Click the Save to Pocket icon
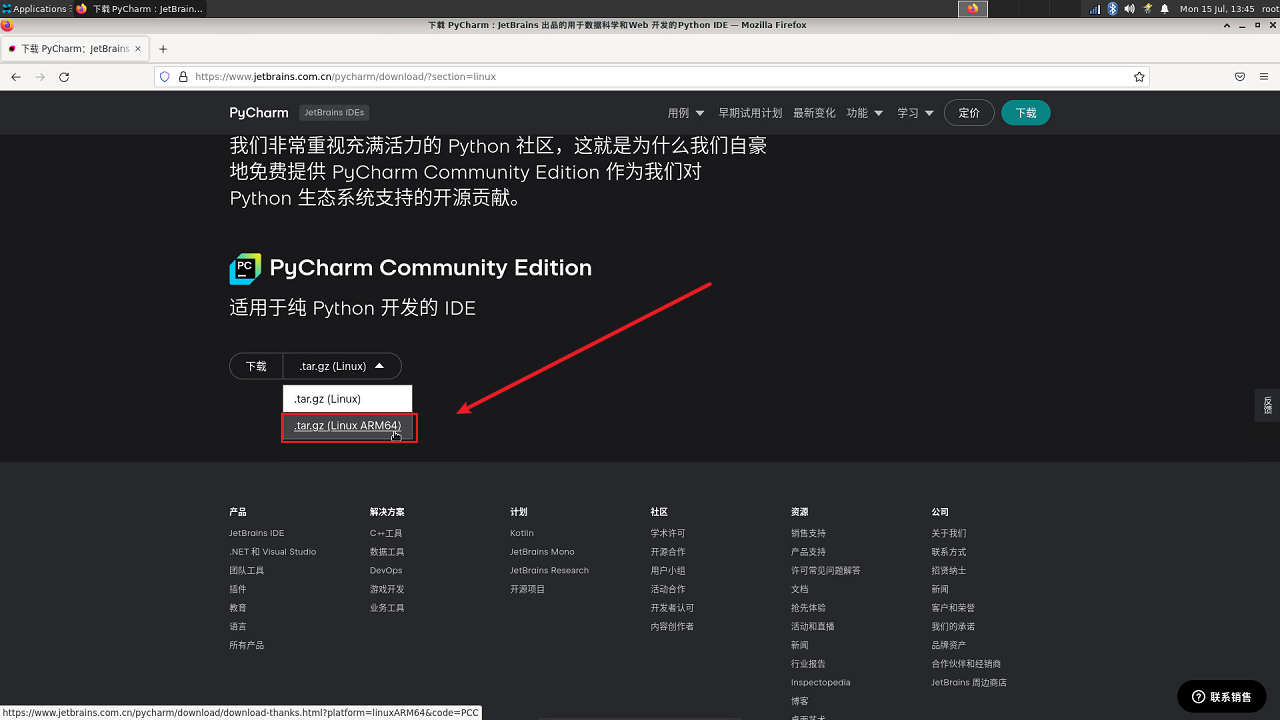 click(x=1240, y=77)
